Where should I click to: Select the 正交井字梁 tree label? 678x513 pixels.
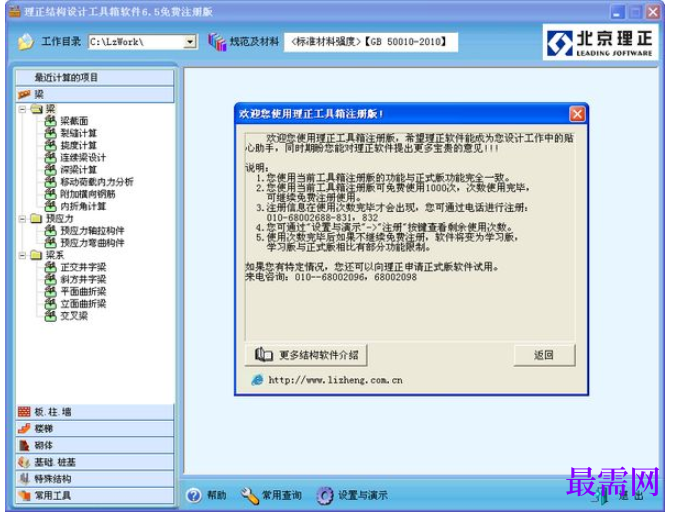83,267
